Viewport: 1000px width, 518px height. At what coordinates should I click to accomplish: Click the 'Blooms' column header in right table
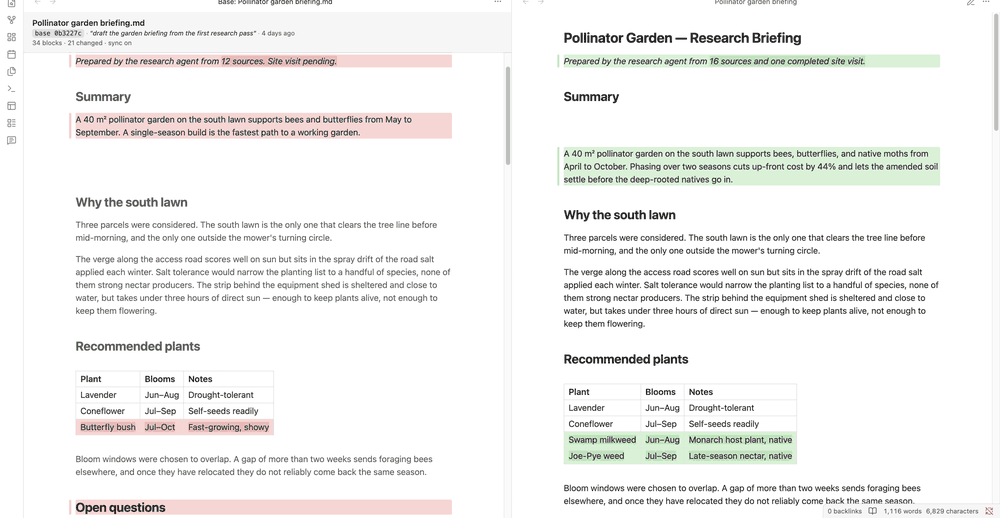(x=662, y=392)
